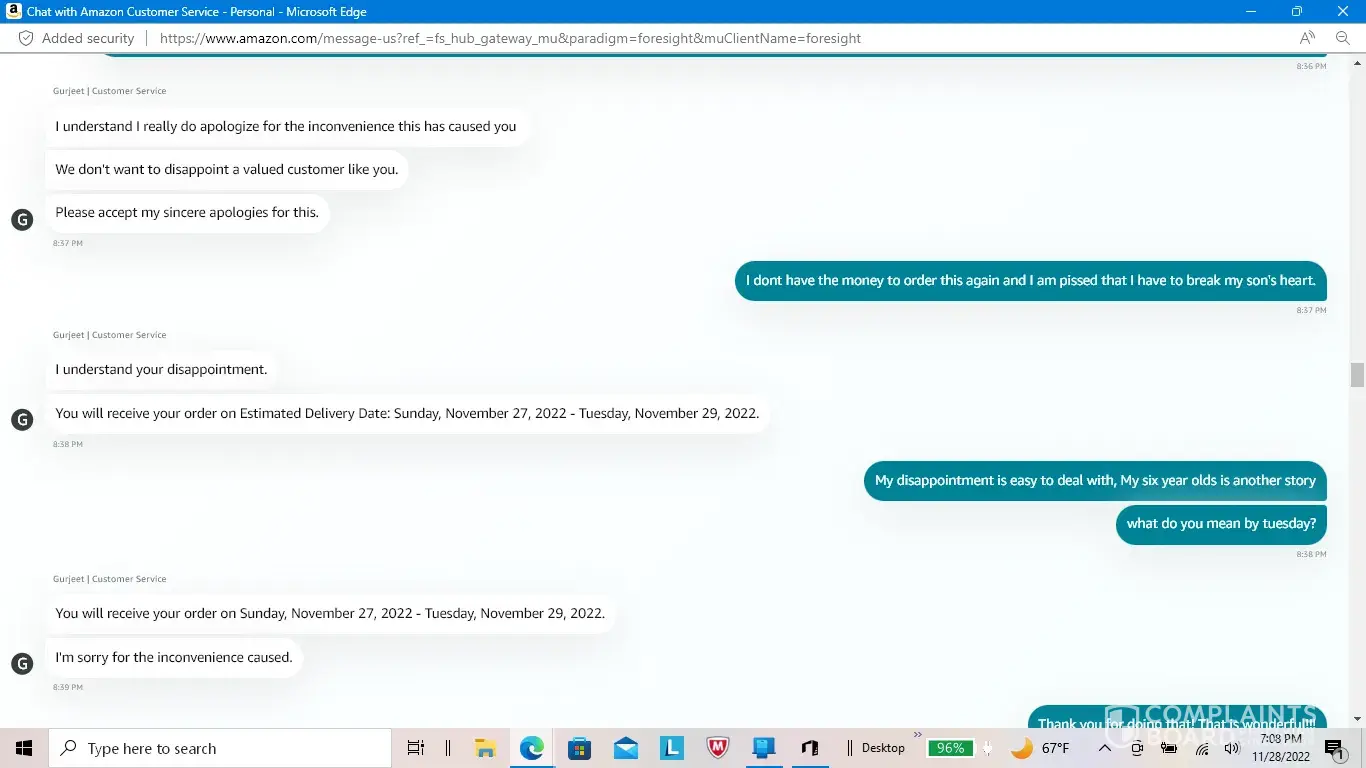Open the Read aloud tool

click(1307, 38)
